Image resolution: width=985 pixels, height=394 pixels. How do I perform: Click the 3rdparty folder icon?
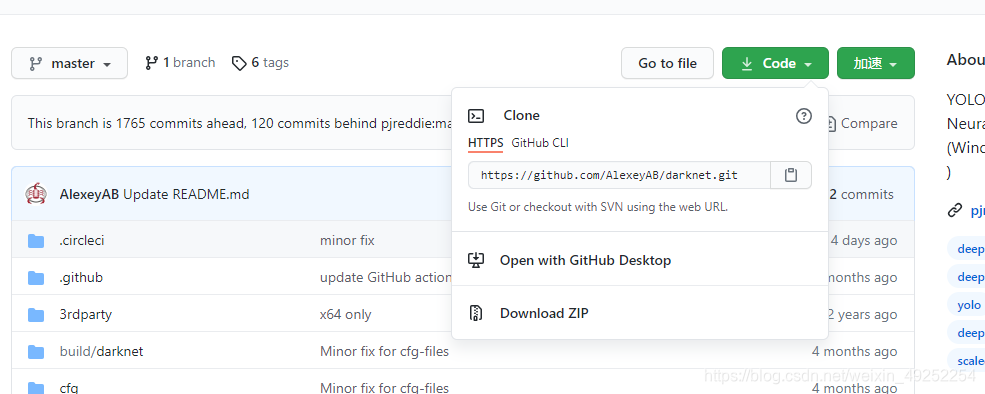(36, 314)
